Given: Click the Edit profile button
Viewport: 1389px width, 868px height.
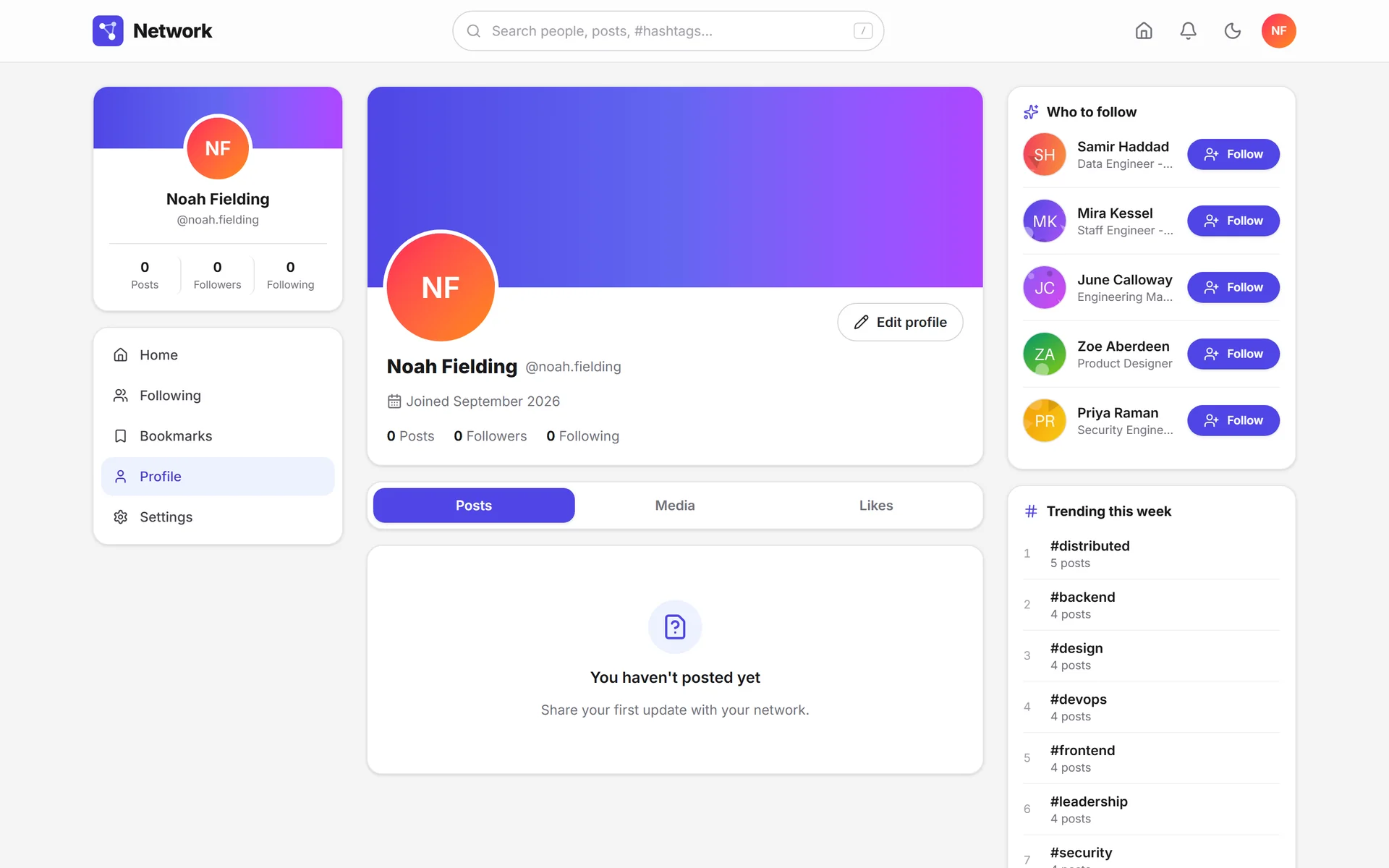Looking at the screenshot, I should click(x=900, y=323).
